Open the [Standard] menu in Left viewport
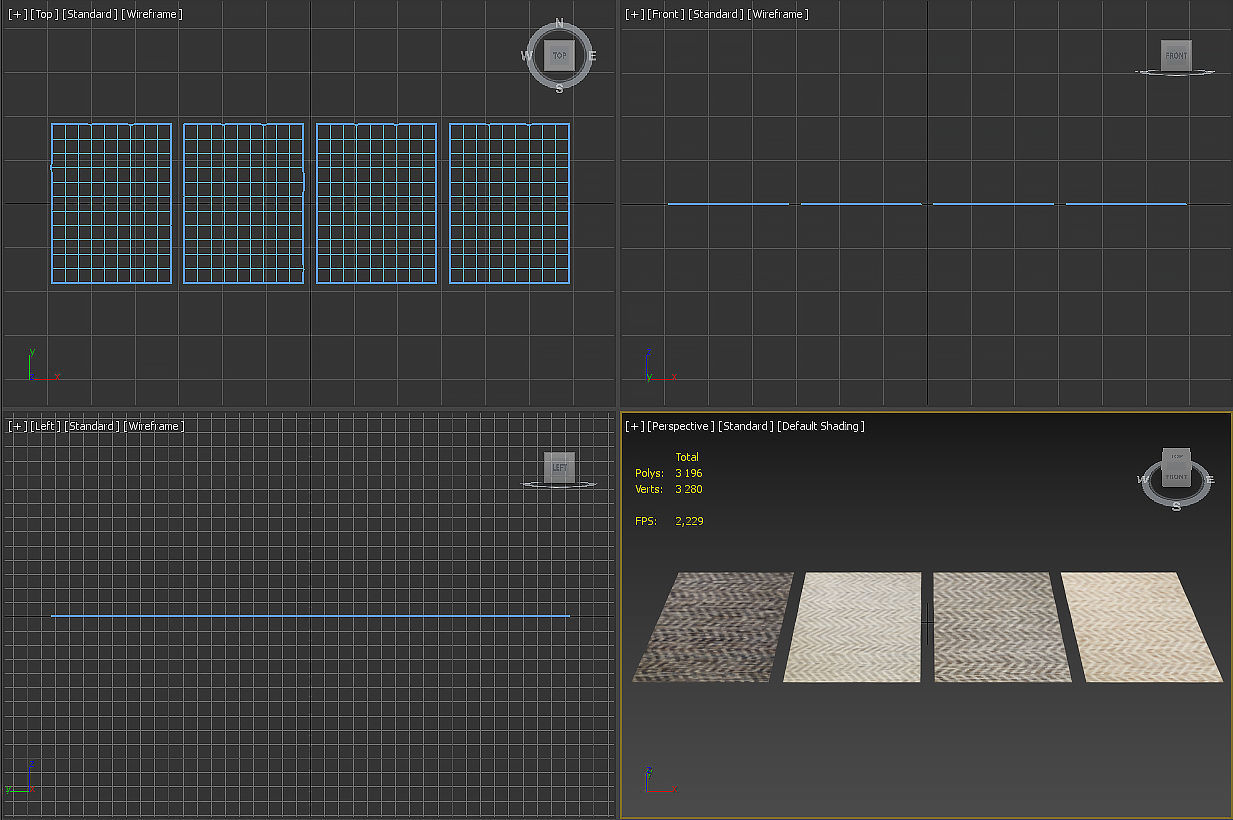This screenshot has width=1233, height=820. [91, 426]
